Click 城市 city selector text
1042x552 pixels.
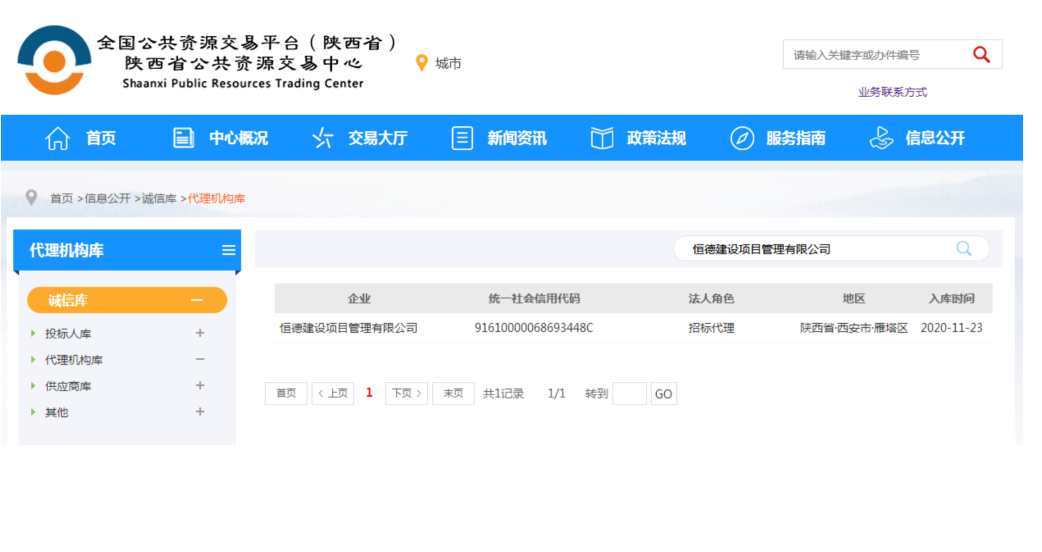(x=448, y=63)
